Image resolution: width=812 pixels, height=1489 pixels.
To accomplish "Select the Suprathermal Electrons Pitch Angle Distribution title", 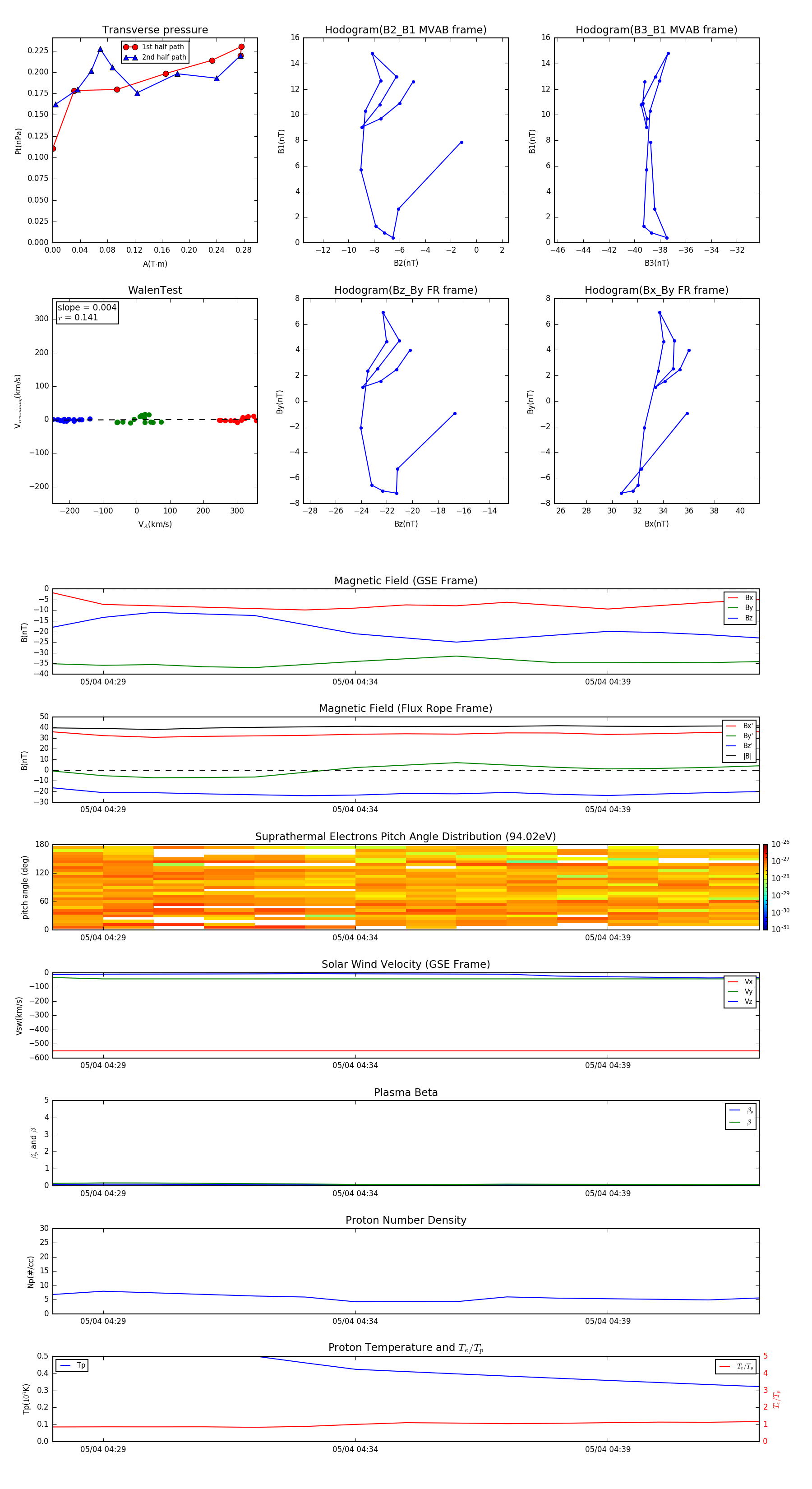I will pyautogui.click(x=406, y=837).
